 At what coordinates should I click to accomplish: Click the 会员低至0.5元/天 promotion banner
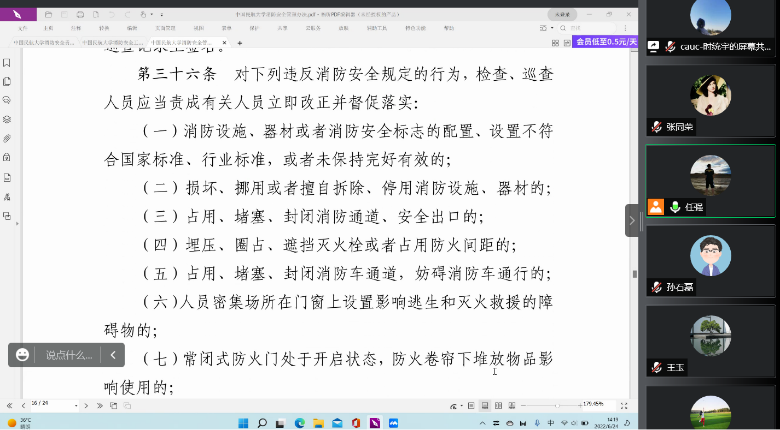(x=607, y=42)
